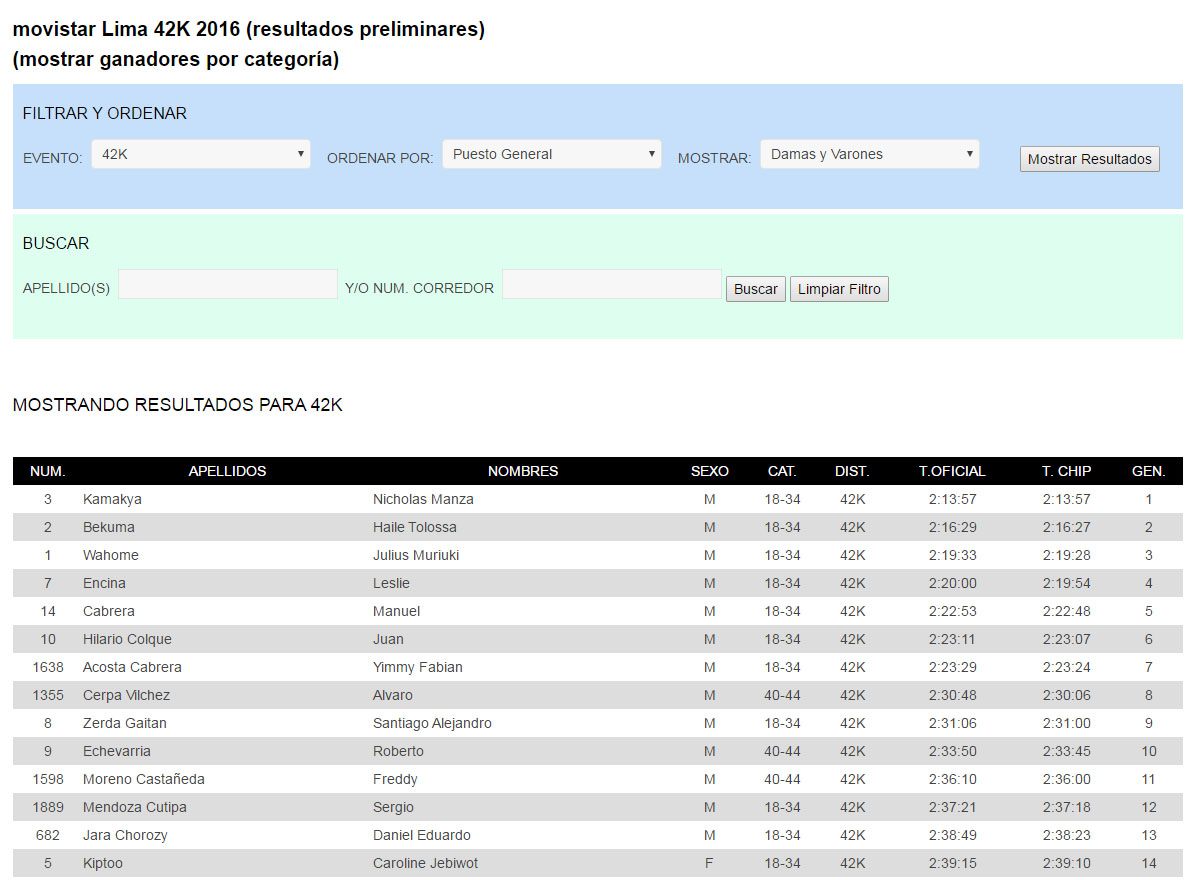Click the name Leslie
Image resolution: width=1200 pixels, height=880 pixels.
coord(391,583)
